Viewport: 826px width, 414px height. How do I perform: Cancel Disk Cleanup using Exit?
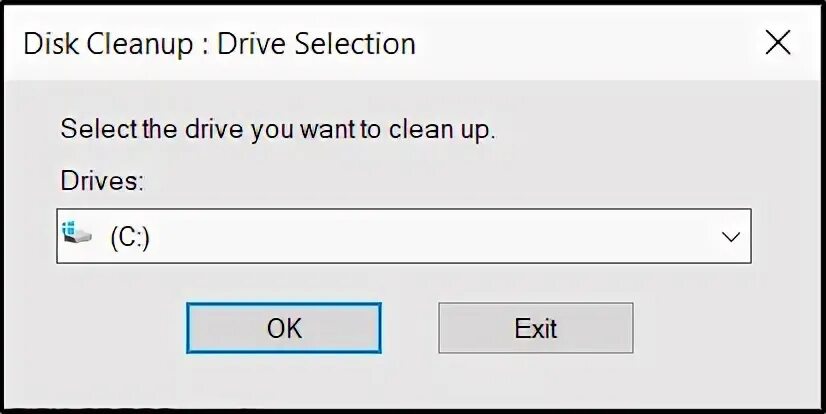[x=535, y=328]
